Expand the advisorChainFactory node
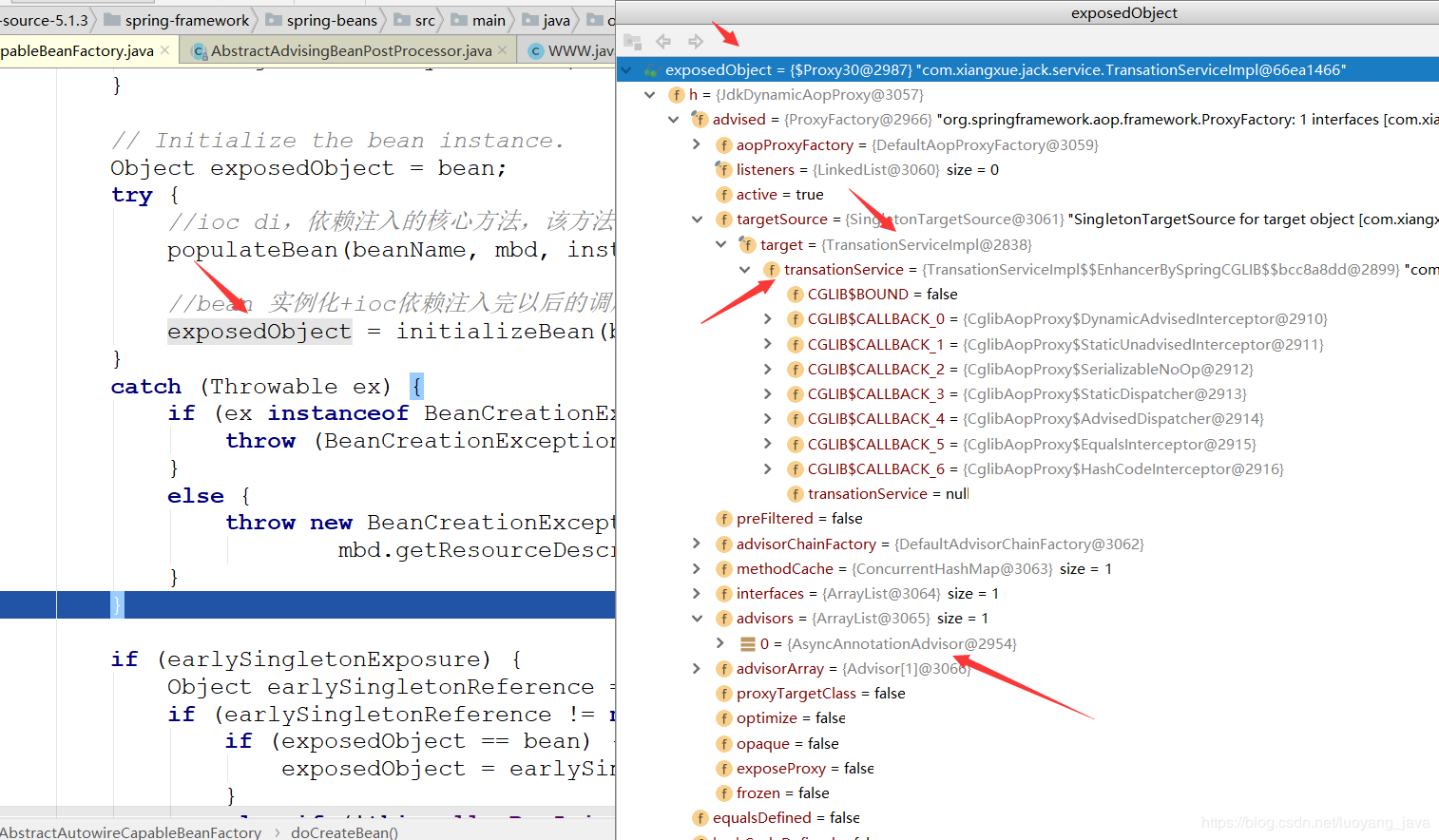 [x=697, y=544]
